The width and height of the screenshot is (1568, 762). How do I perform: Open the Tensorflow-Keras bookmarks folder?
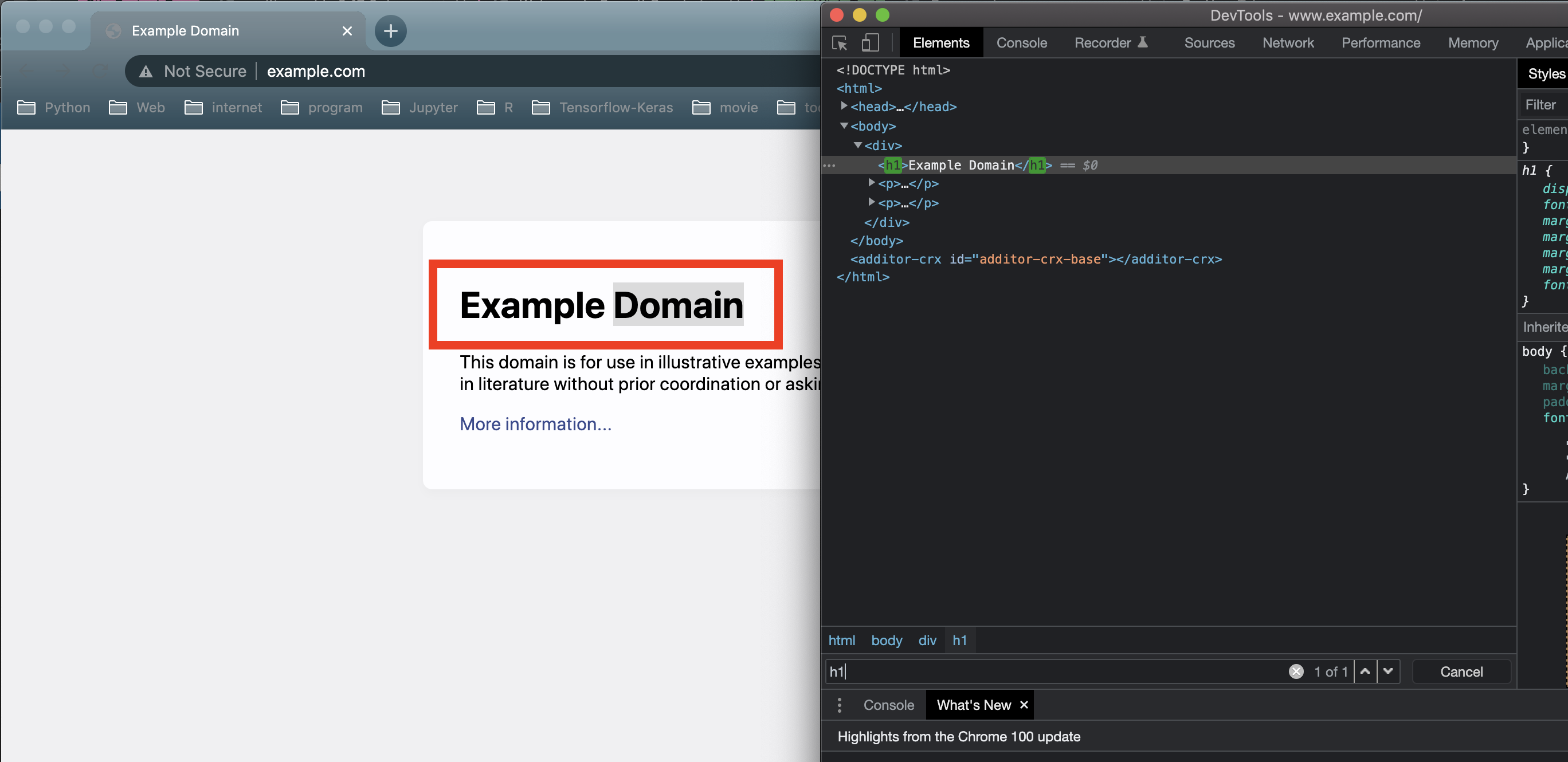click(x=602, y=108)
